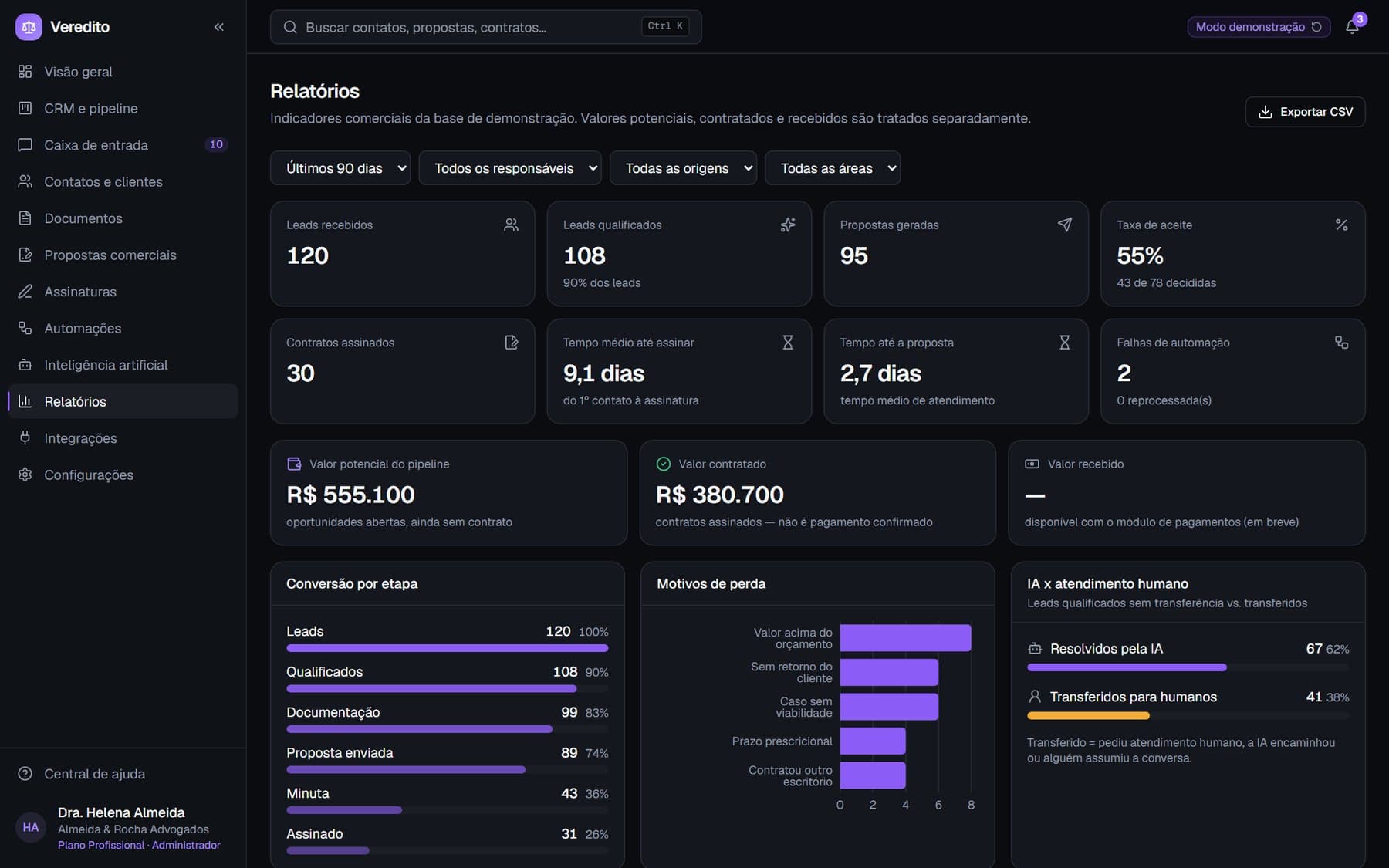The width and height of the screenshot is (1389, 868).
Task: Click paper plane icon on Propostas geradas card
Action: pyautogui.click(x=1065, y=225)
